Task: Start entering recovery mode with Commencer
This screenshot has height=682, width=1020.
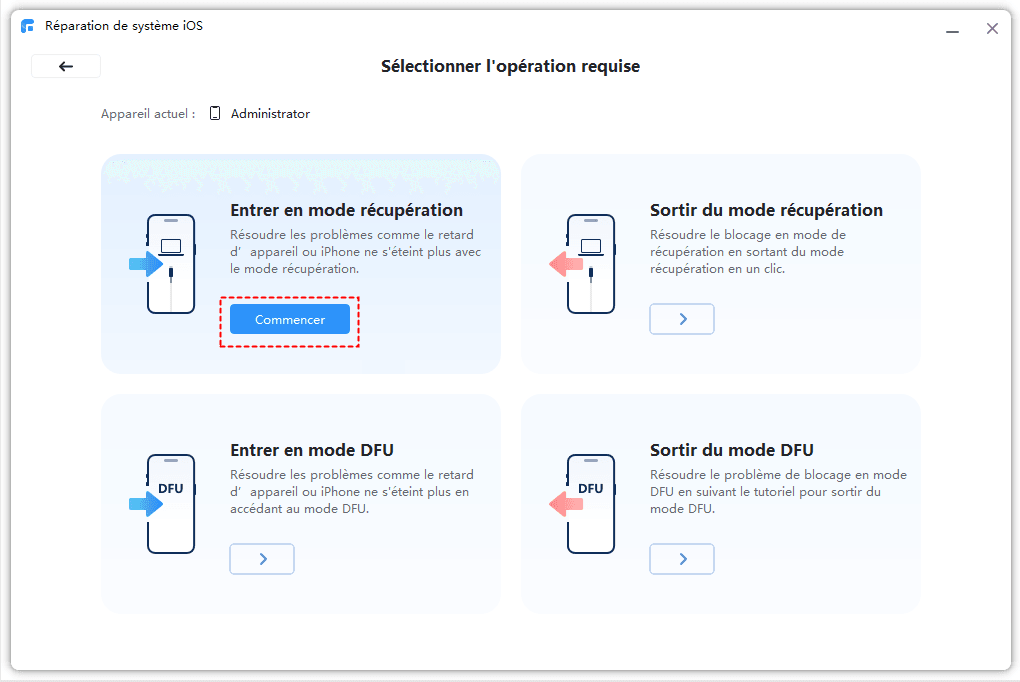Action: [x=290, y=319]
